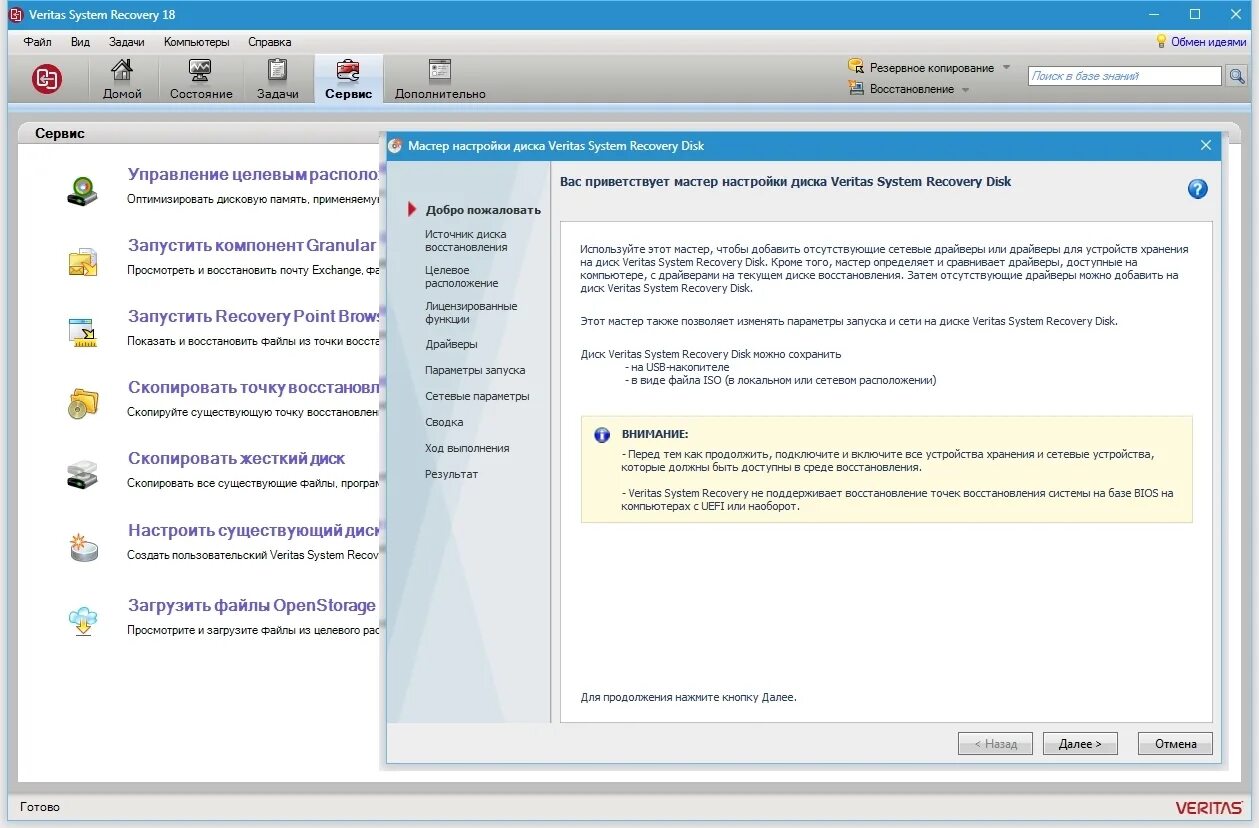The image size is (1259, 828).
Task: Click the Сервис panel header
Action: pos(60,133)
